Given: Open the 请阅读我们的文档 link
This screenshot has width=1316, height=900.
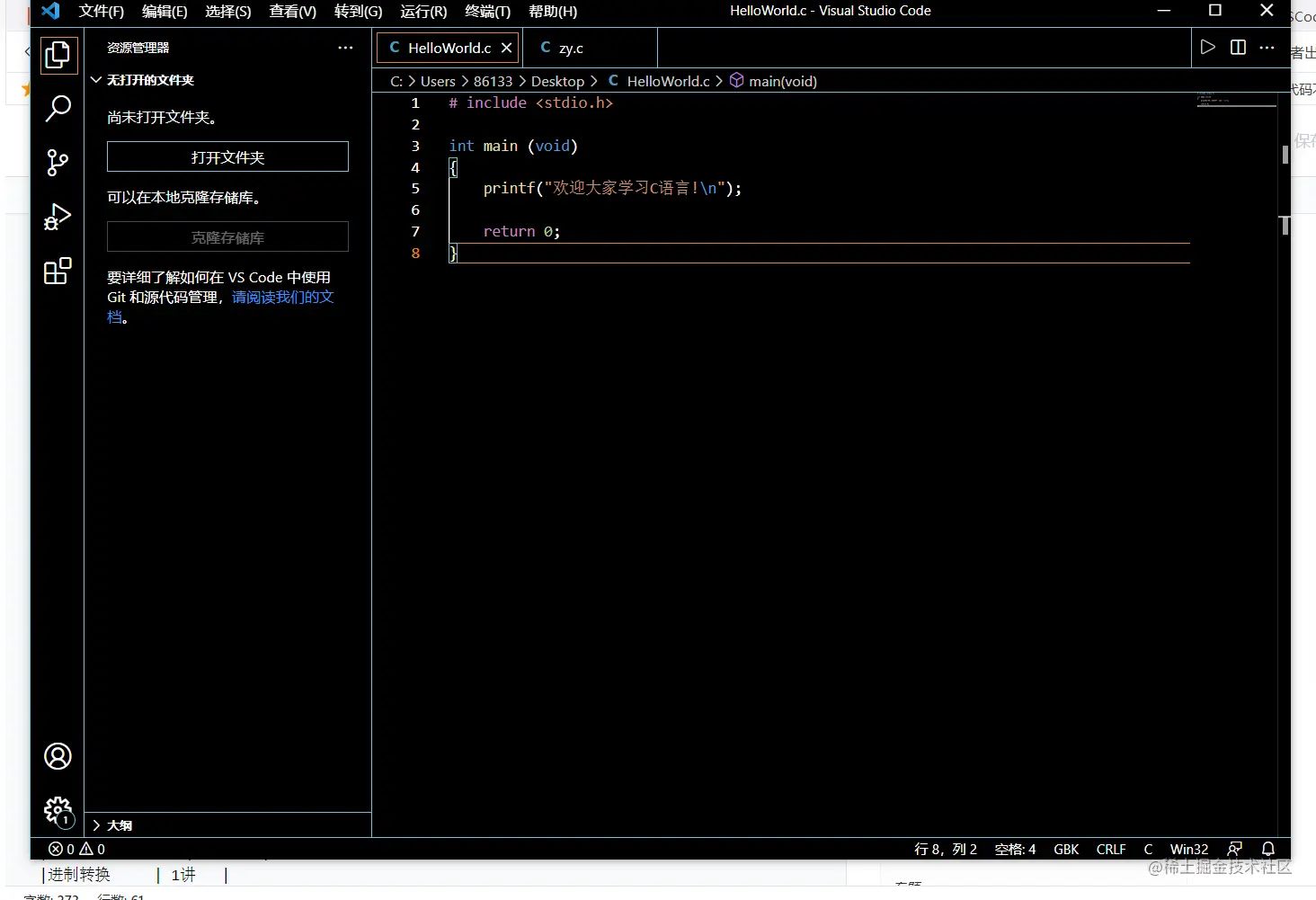Looking at the screenshot, I should pyautogui.click(x=283, y=297).
